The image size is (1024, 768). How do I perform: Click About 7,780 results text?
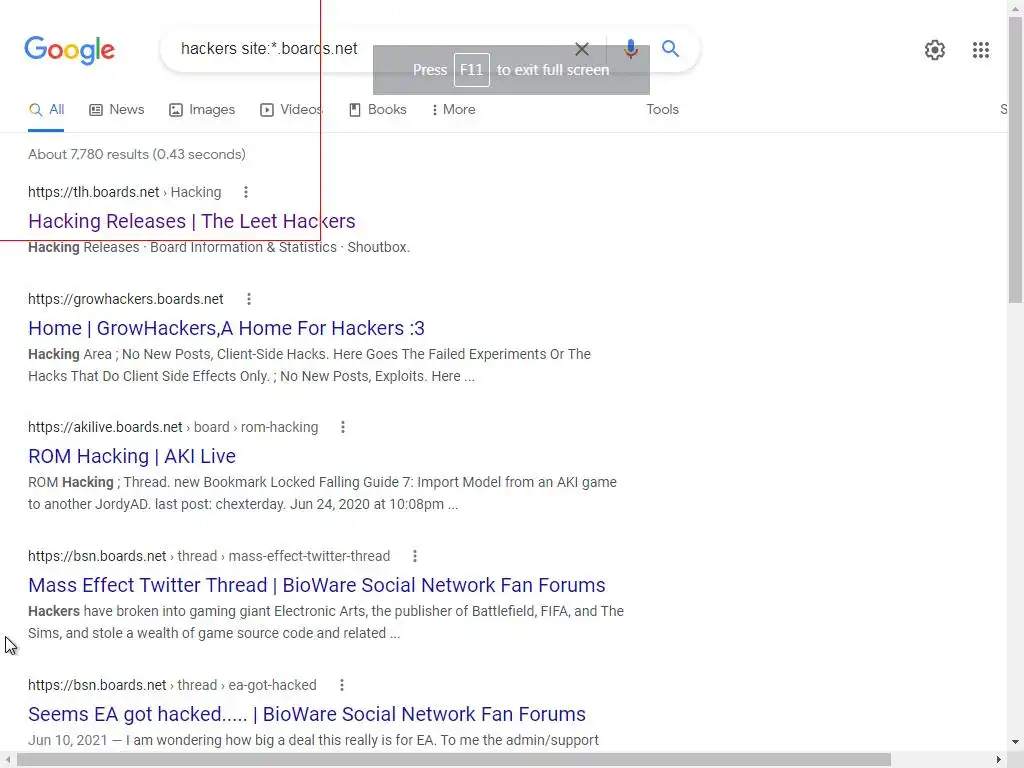click(136, 155)
